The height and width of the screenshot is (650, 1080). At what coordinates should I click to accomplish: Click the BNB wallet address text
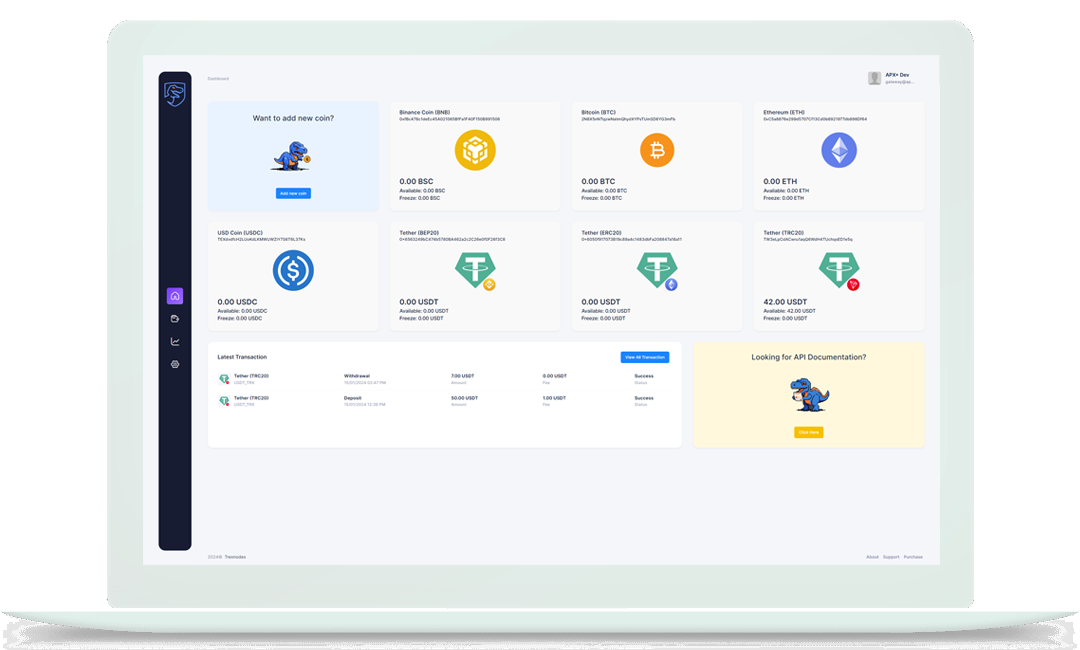click(450, 119)
